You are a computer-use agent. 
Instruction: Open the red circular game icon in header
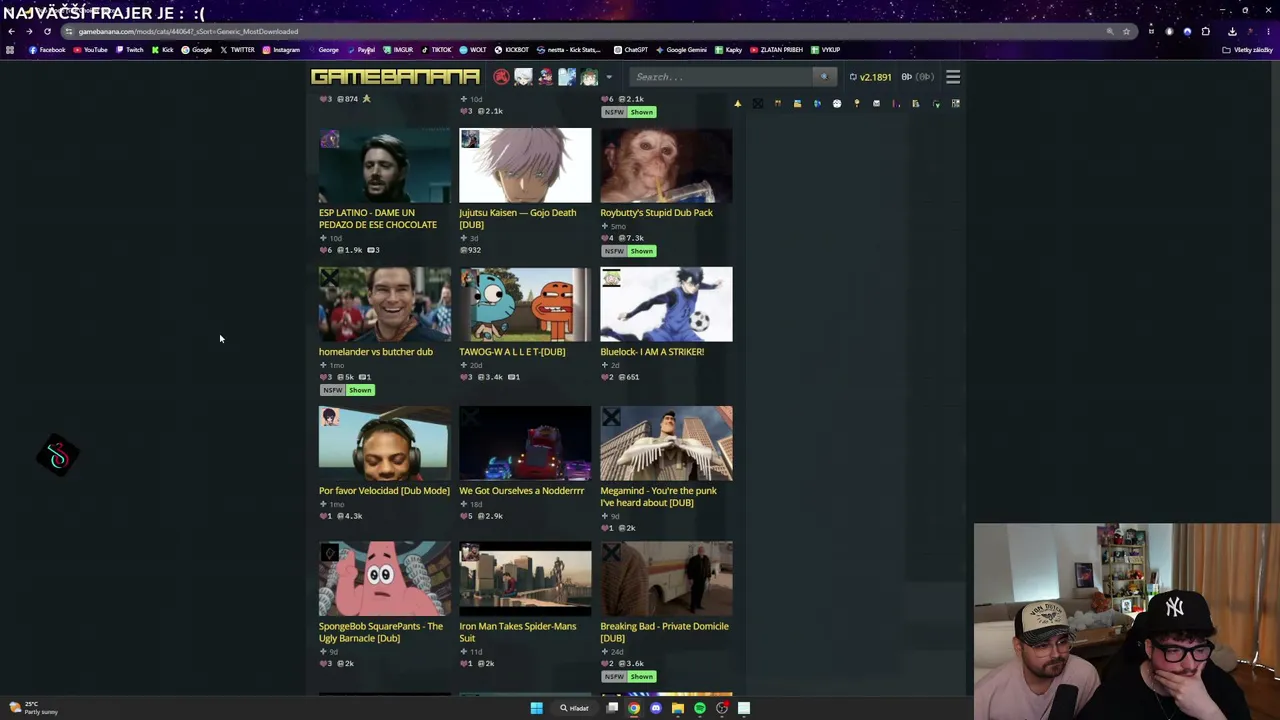[501, 77]
